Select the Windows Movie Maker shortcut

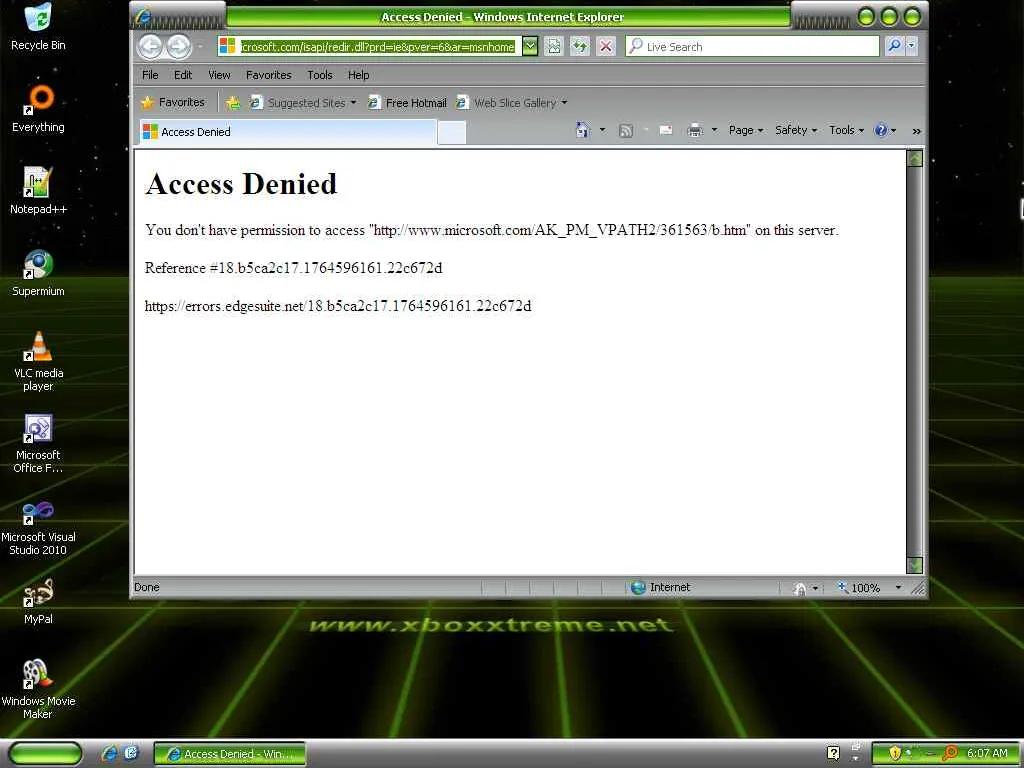(x=38, y=690)
